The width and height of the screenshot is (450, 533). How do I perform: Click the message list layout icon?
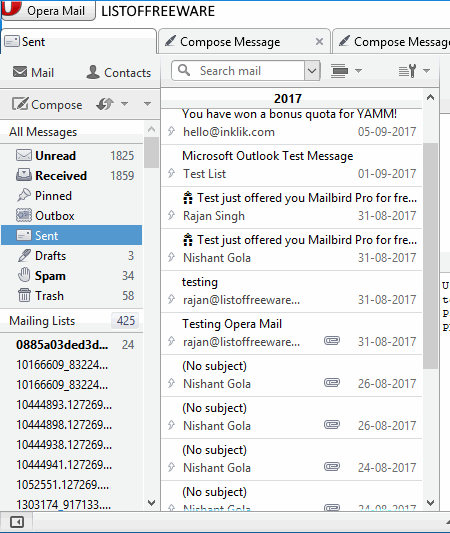(x=339, y=71)
